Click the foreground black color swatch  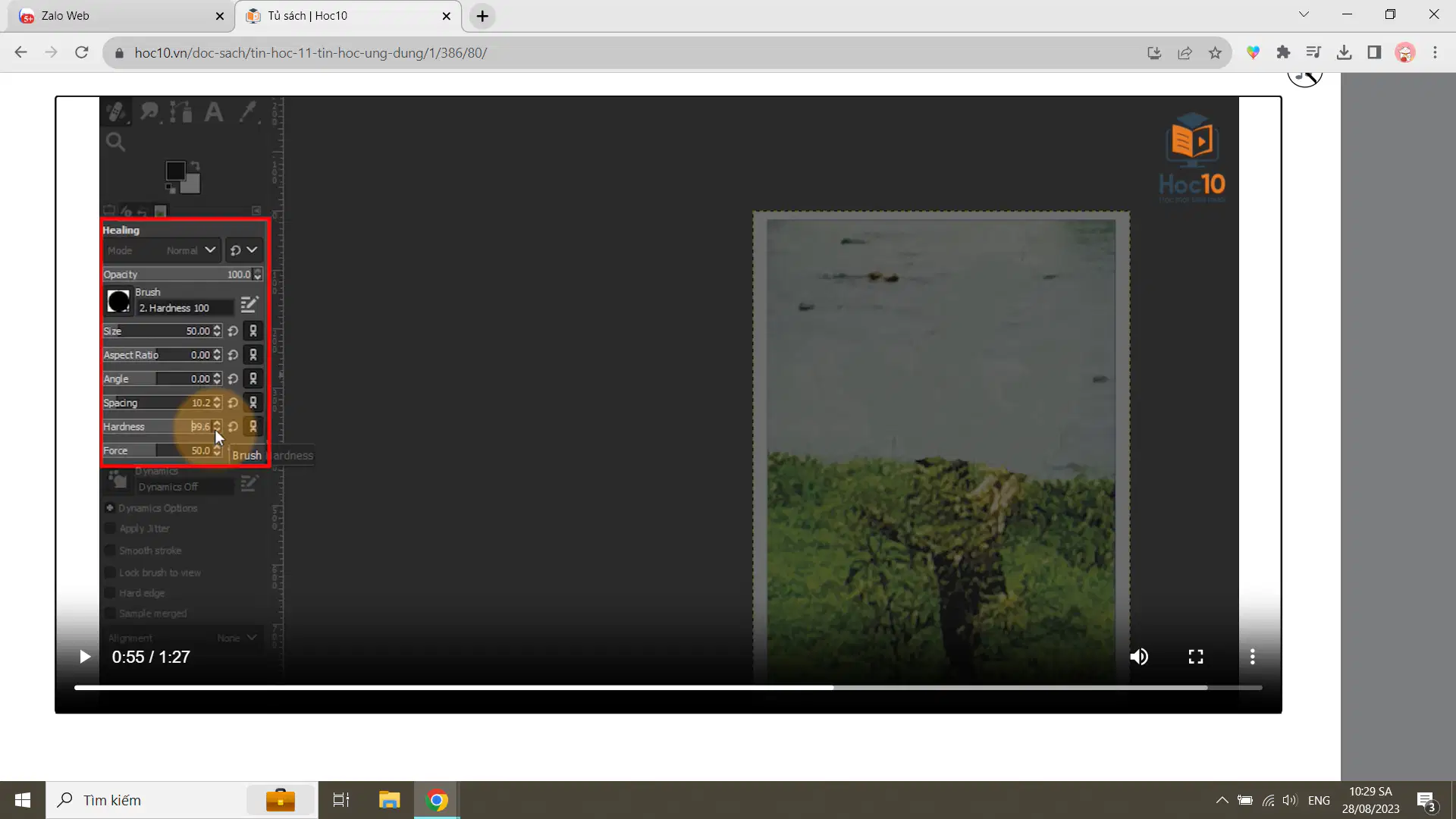[x=176, y=171]
